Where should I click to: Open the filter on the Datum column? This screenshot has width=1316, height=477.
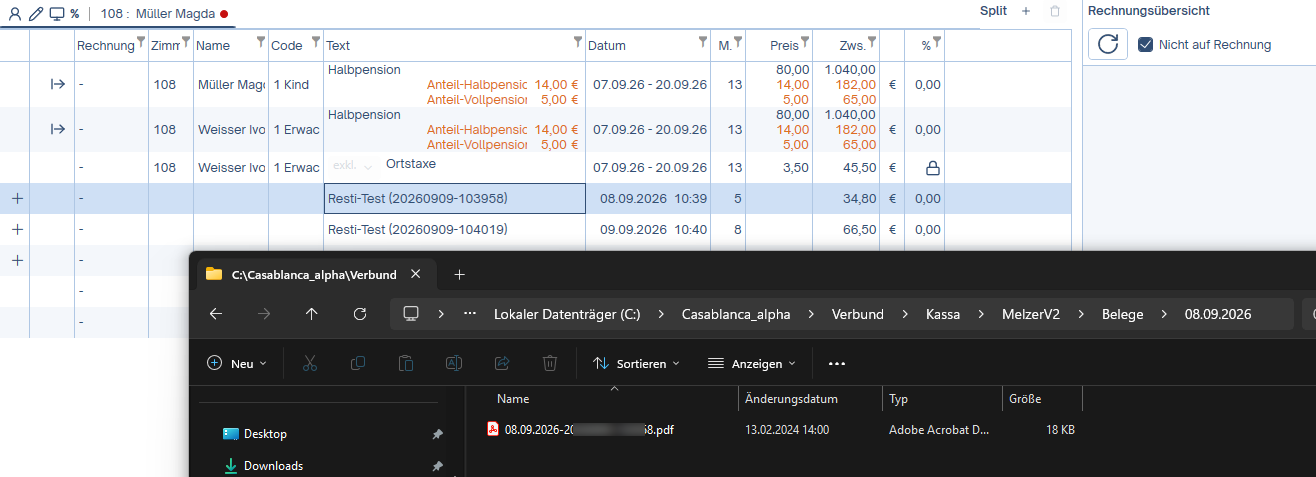tap(703, 42)
